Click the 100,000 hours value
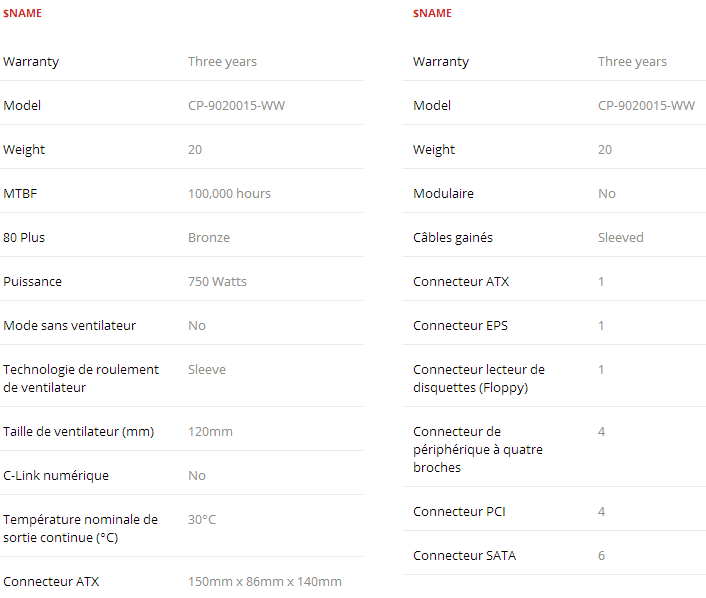 tap(230, 194)
